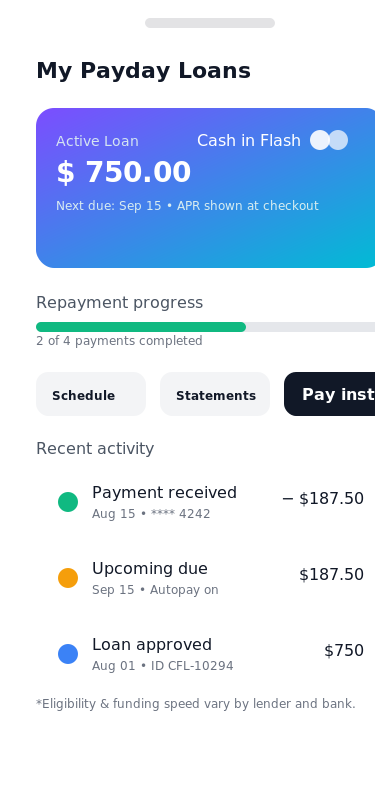375x812 pixels.
Task: Click the −$187.50 payment amount
Action: pyautogui.click(x=323, y=499)
